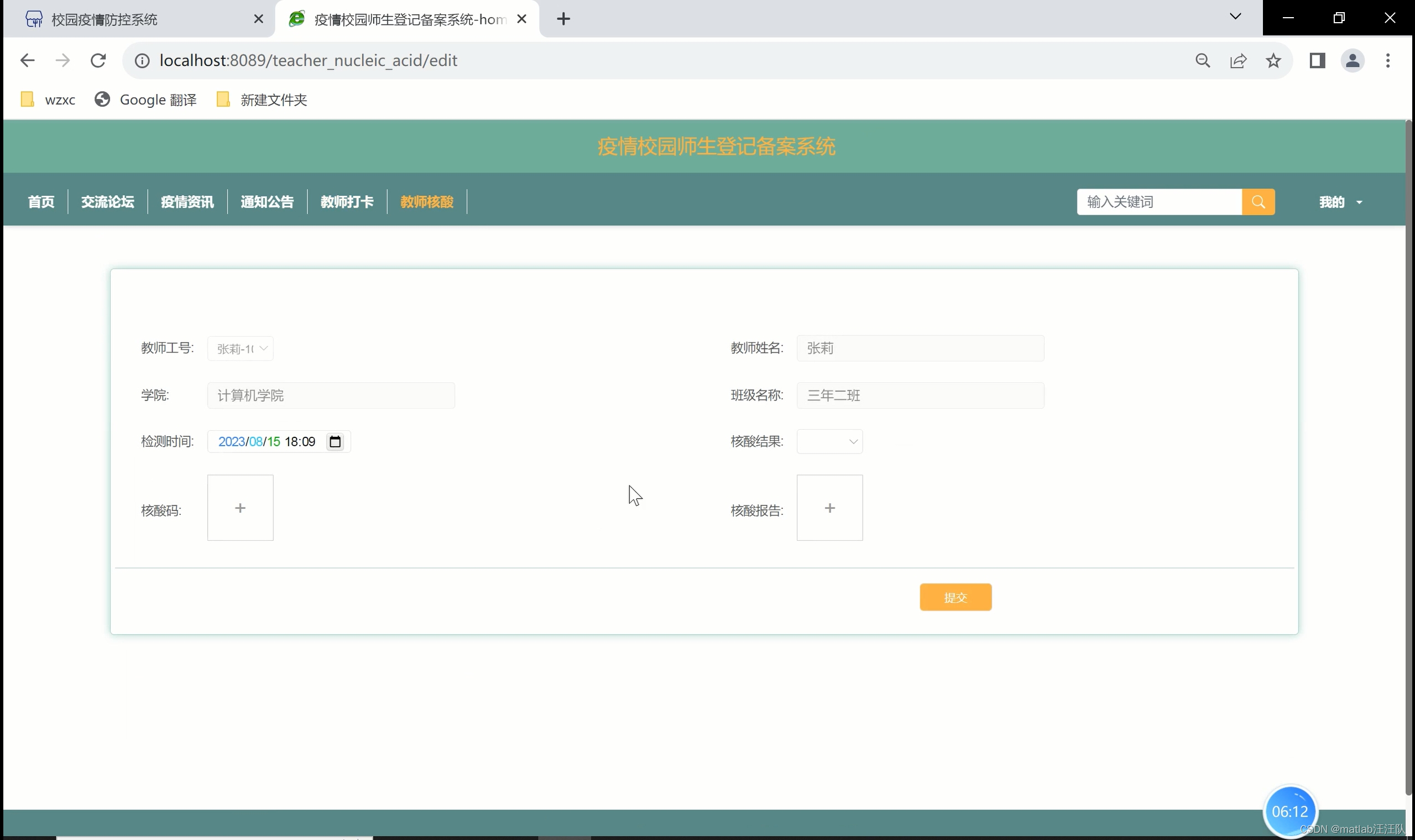Screen dimensions: 1415x840
Task: Click the plus box to upload 核酸报告
Action: point(829,508)
